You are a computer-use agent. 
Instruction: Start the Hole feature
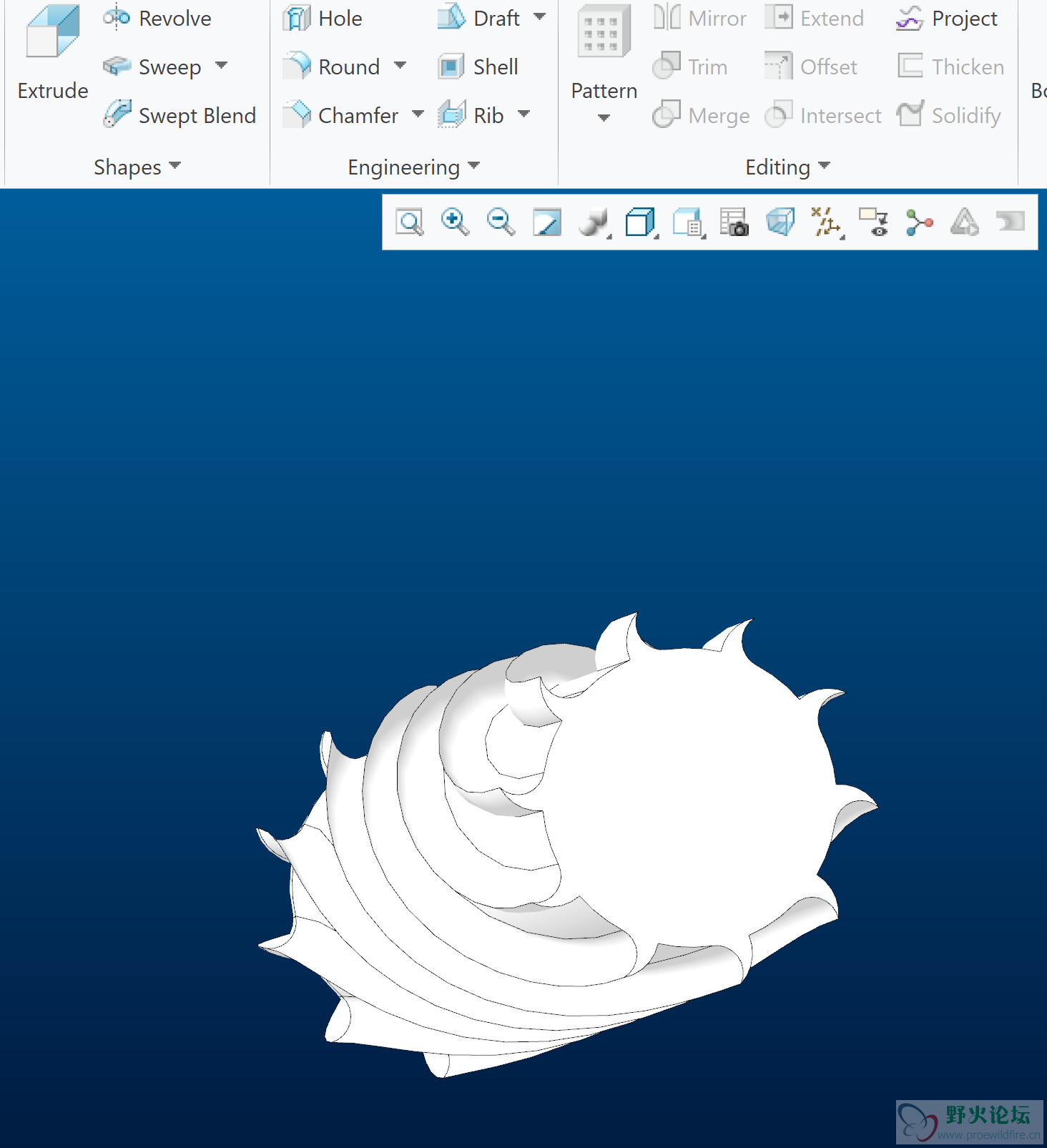pyautogui.click(x=323, y=18)
